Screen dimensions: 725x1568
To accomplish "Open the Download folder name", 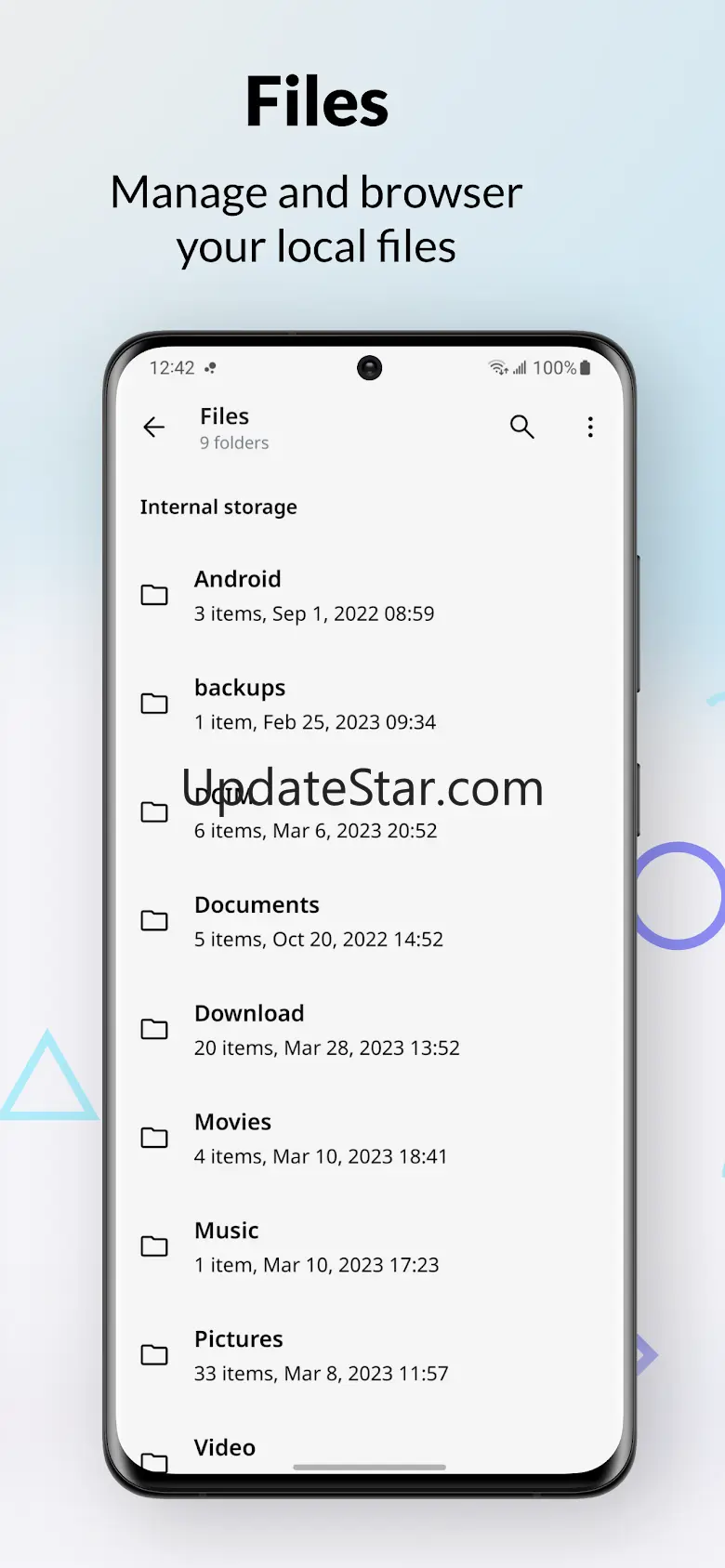I will tap(249, 1013).
